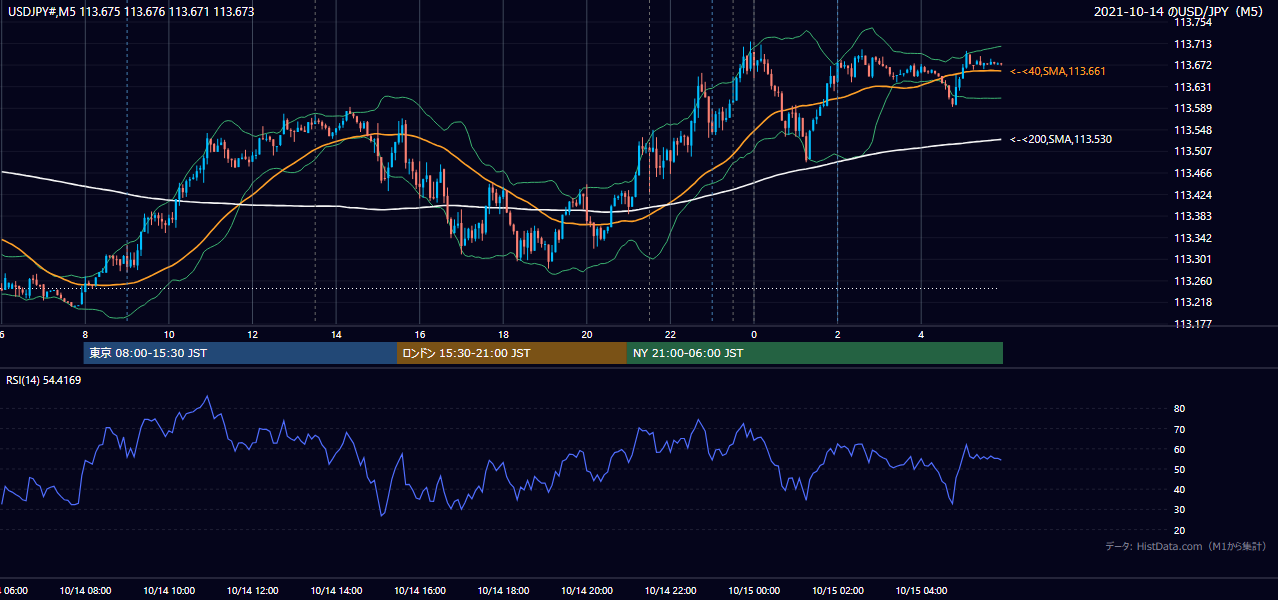Click the 10/14 22:00 date axis label
Image resolution: width=1278 pixels, height=600 pixels.
click(670, 590)
